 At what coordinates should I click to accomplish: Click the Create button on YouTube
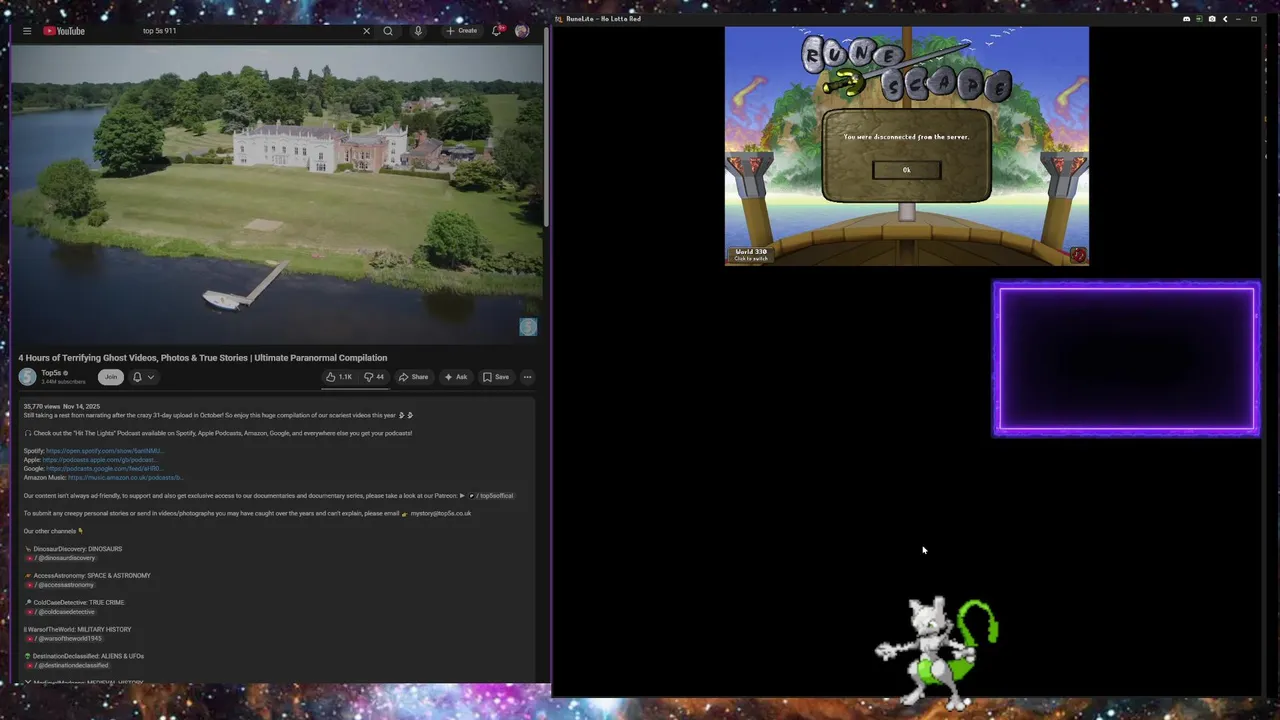point(462,31)
